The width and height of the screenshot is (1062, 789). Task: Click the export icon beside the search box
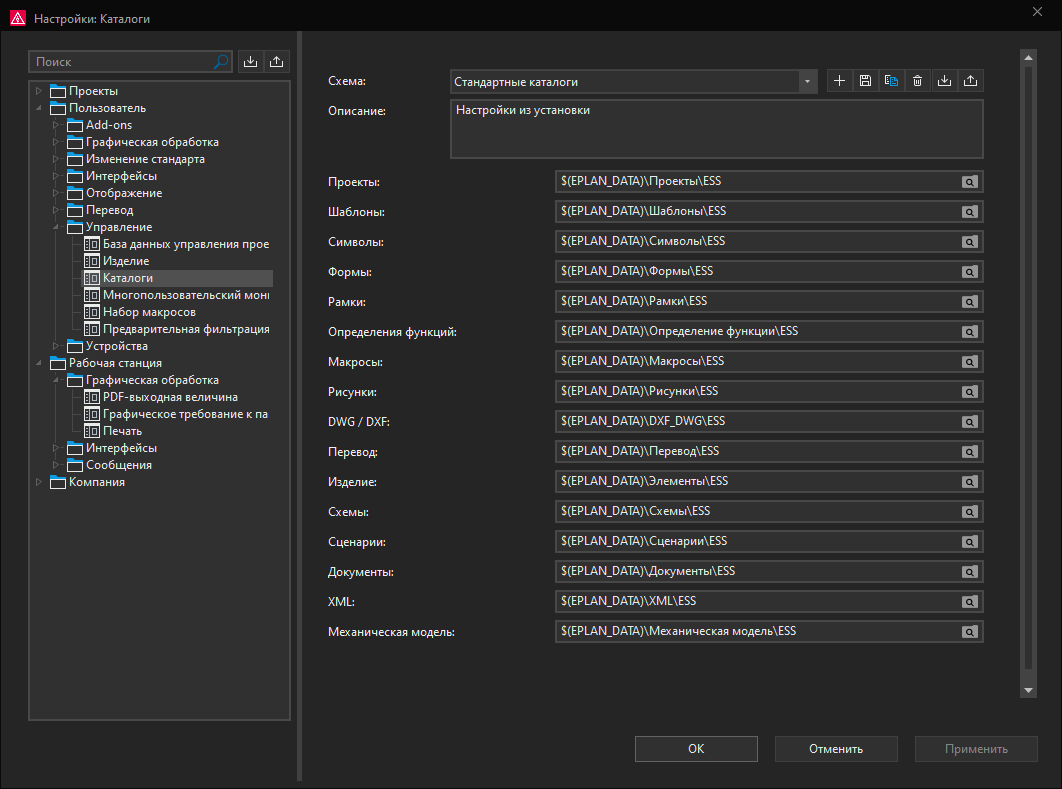(x=276, y=62)
